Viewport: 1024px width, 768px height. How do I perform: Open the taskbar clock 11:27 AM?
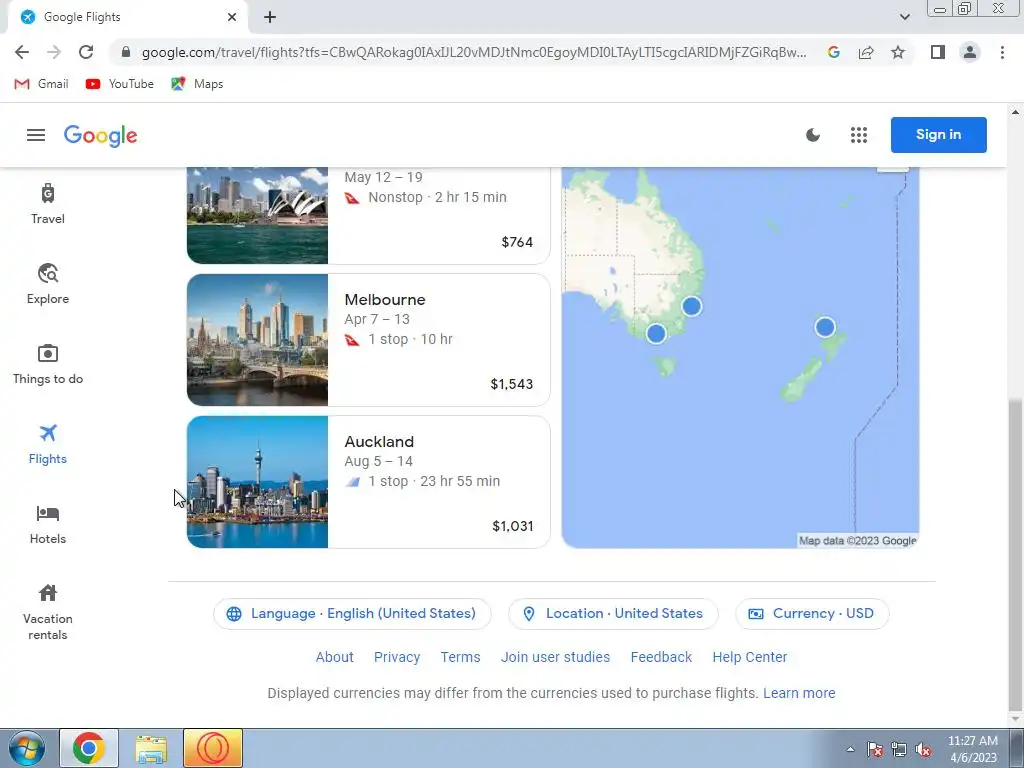coord(972,749)
